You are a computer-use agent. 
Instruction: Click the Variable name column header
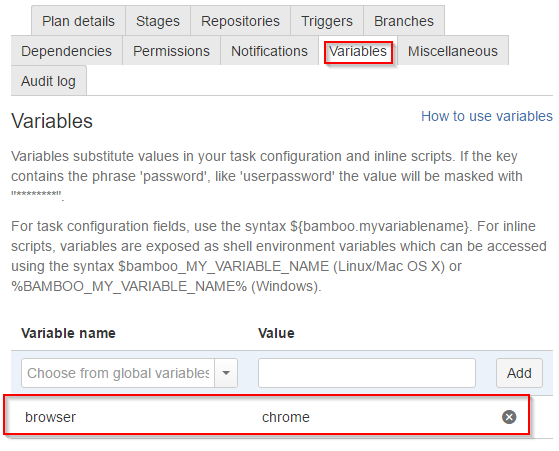pos(68,333)
